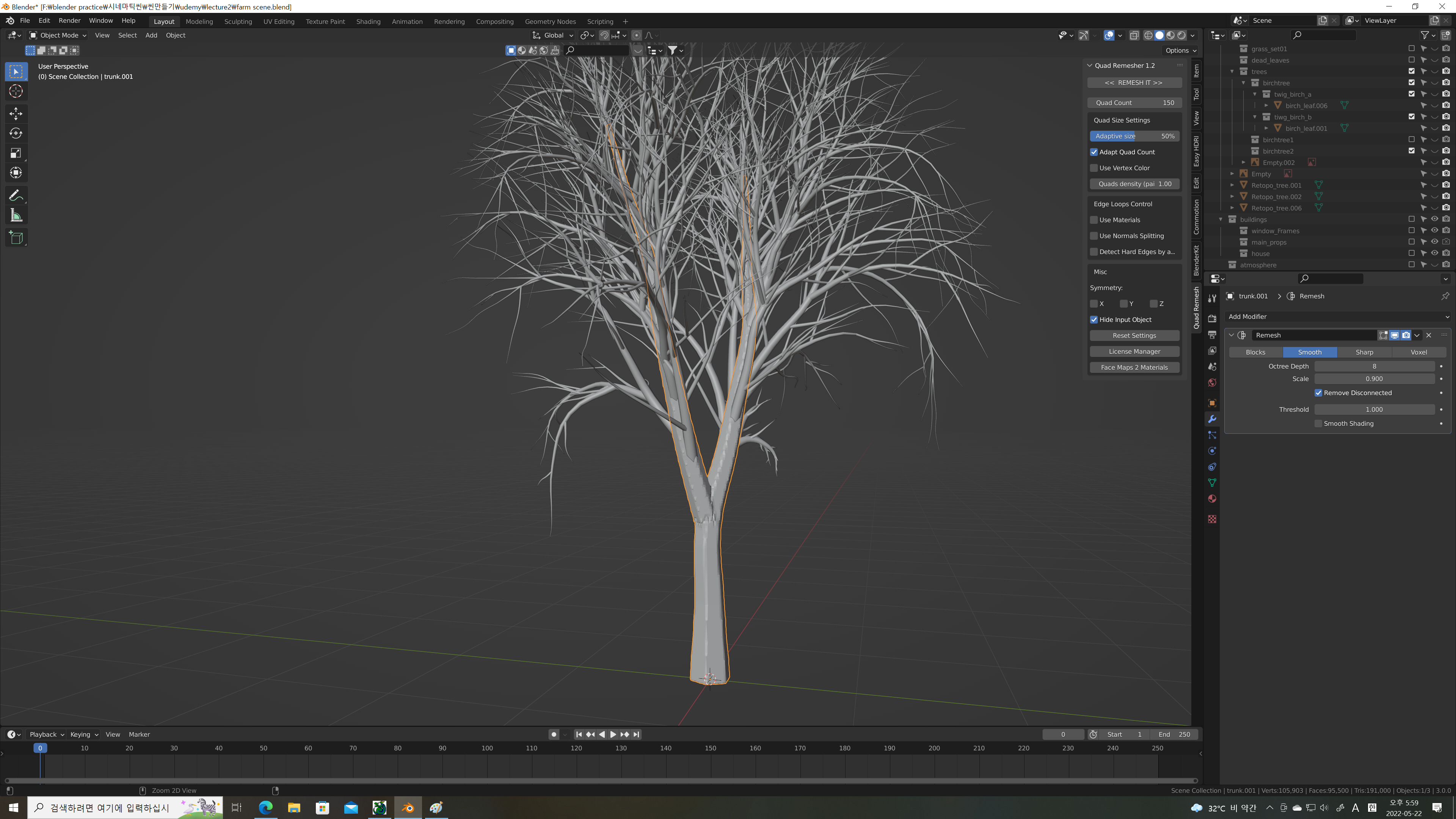Select the Move tool in toolbar
This screenshot has height=819, width=1456.
(16, 114)
